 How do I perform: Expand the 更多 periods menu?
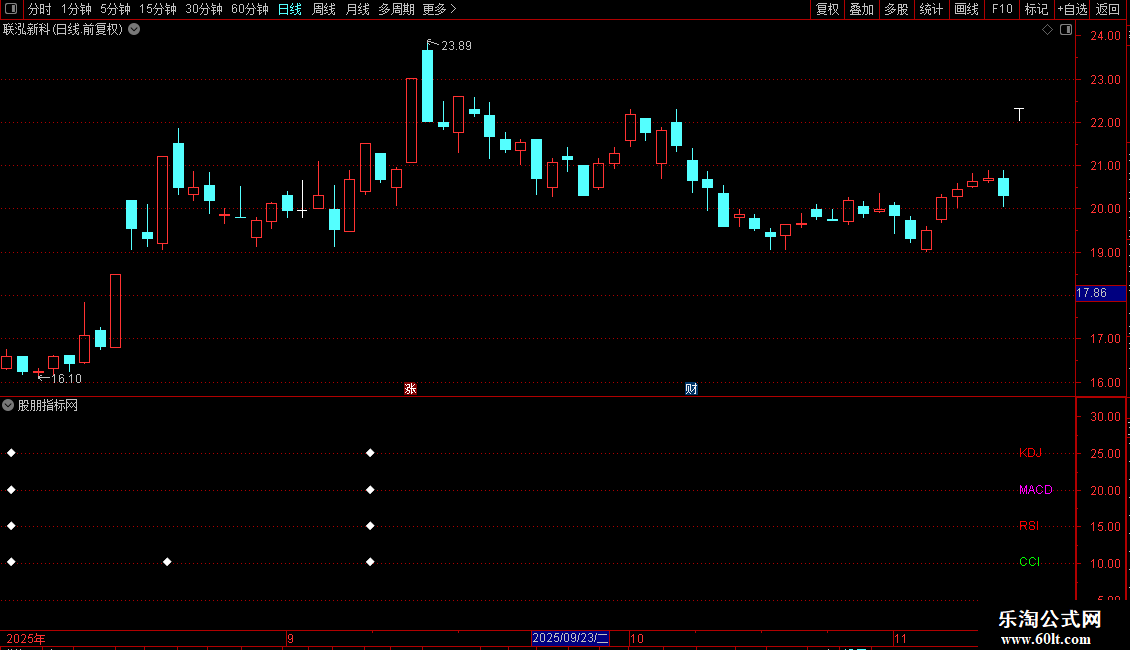[x=439, y=9]
